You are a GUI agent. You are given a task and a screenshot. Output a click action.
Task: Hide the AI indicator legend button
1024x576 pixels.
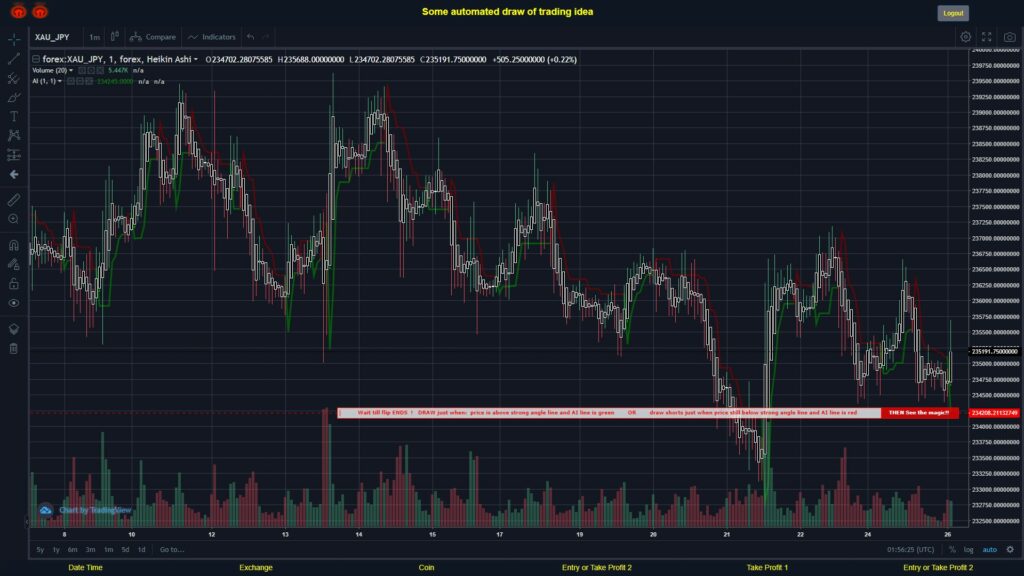pyautogui.click(x=71, y=81)
